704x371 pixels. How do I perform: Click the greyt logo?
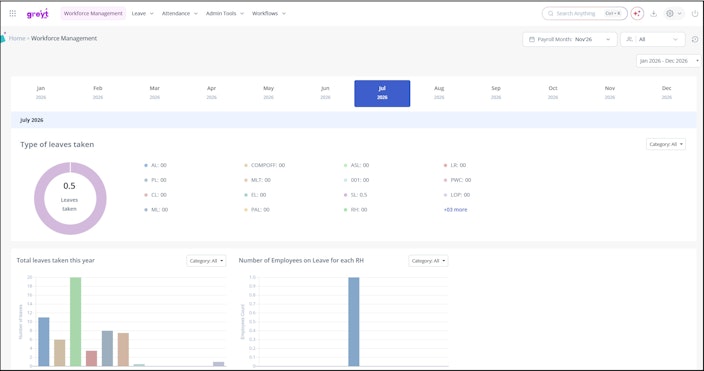37,14
